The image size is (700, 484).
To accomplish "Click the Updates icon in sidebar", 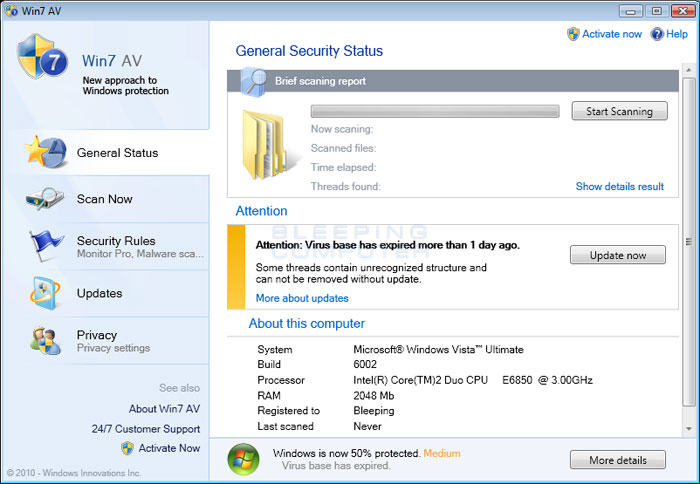I will pos(45,293).
